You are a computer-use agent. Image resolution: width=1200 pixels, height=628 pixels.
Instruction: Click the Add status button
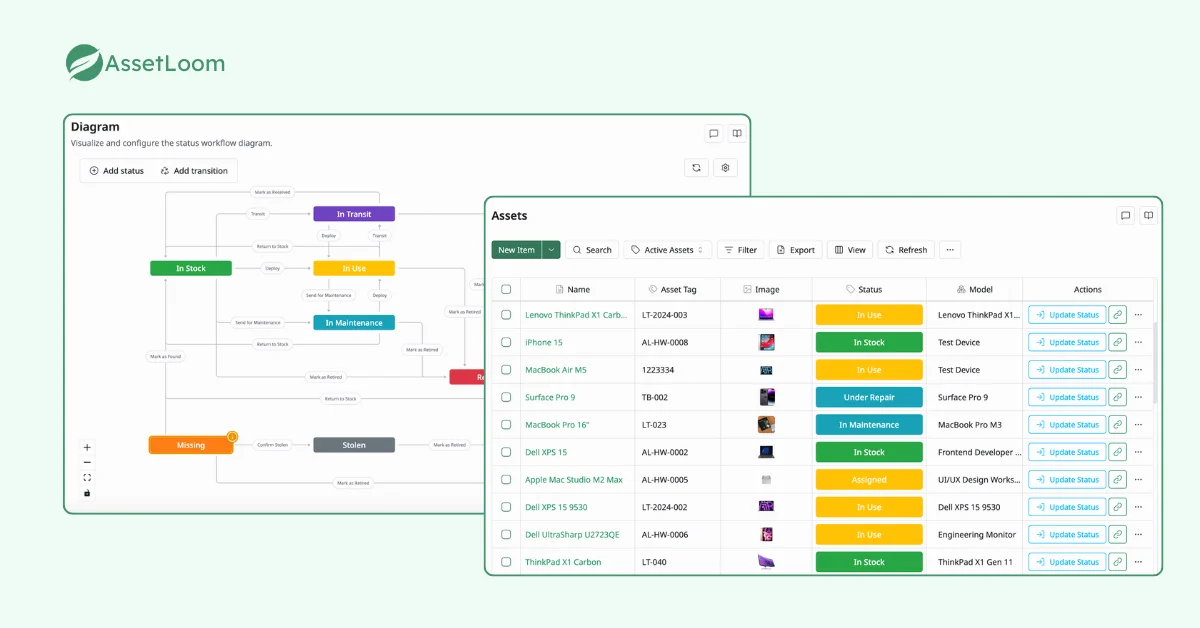tap(117, 171)
